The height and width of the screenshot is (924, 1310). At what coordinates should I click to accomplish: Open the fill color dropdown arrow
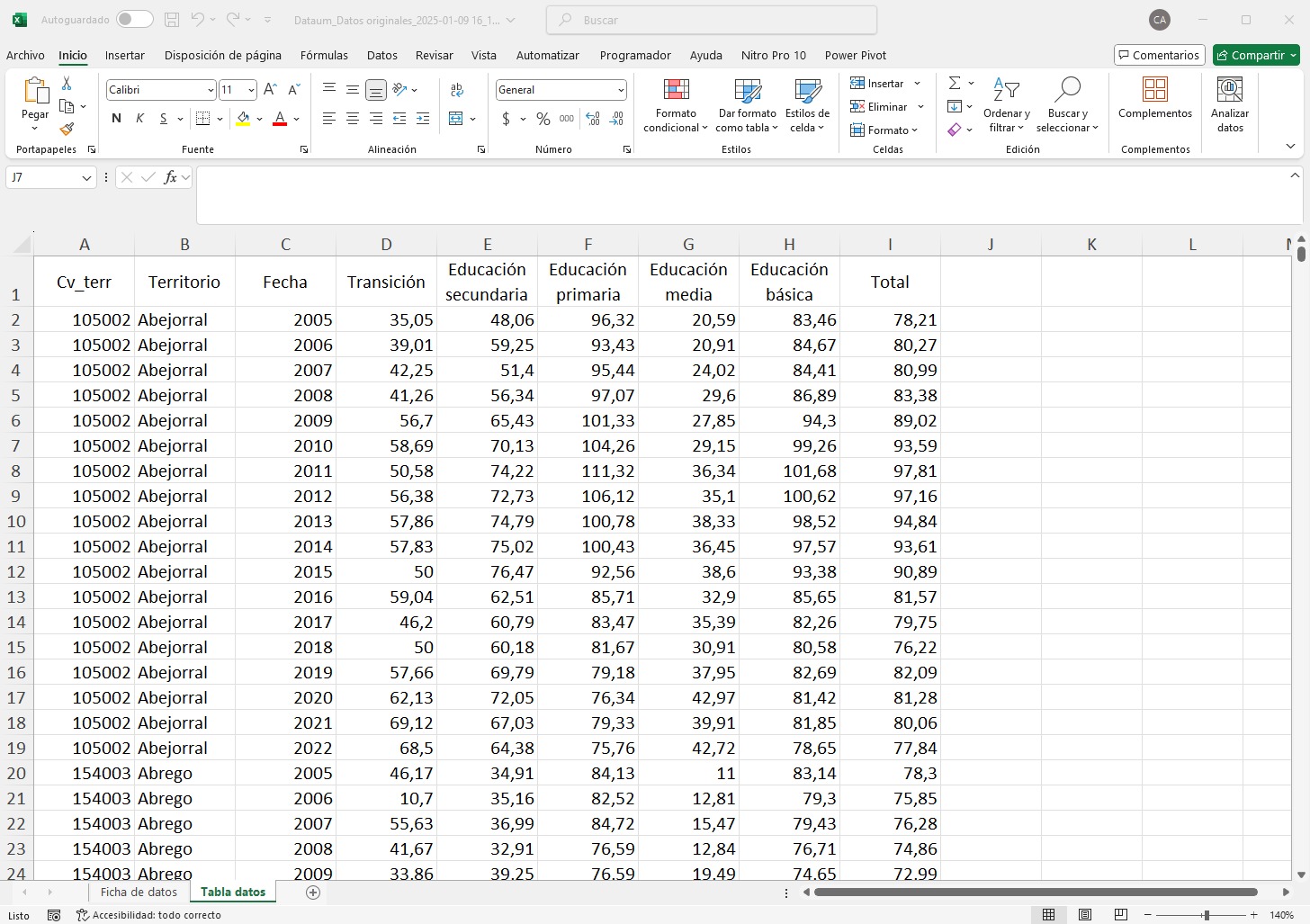pyautogui.click(x=259, y=118)
